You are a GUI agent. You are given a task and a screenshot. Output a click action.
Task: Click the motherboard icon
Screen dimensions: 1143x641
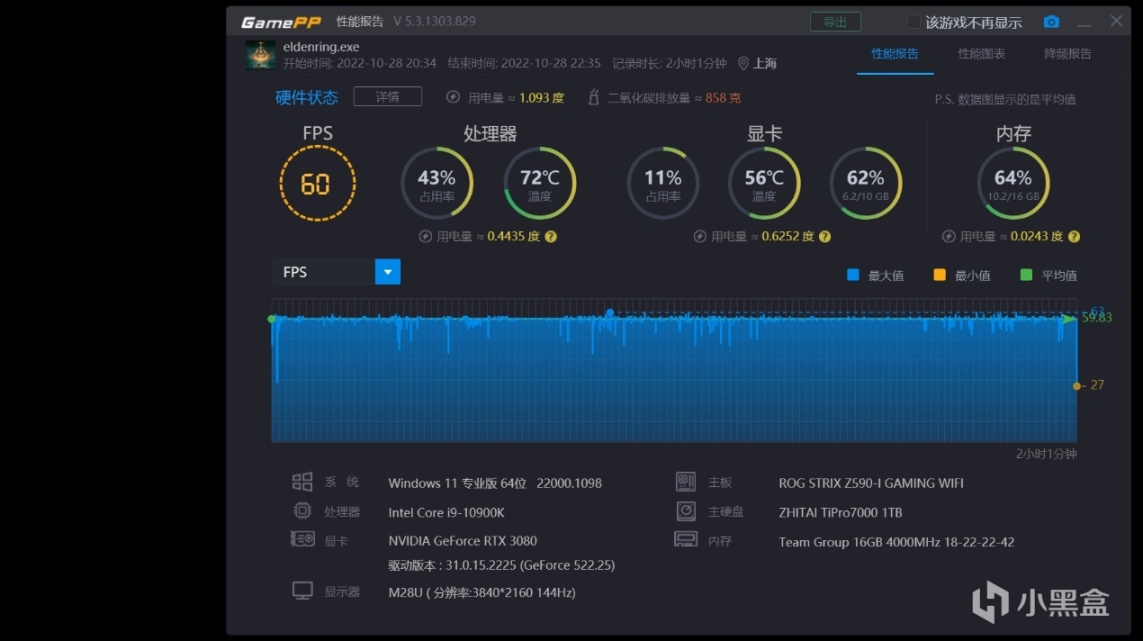point(685,481)
